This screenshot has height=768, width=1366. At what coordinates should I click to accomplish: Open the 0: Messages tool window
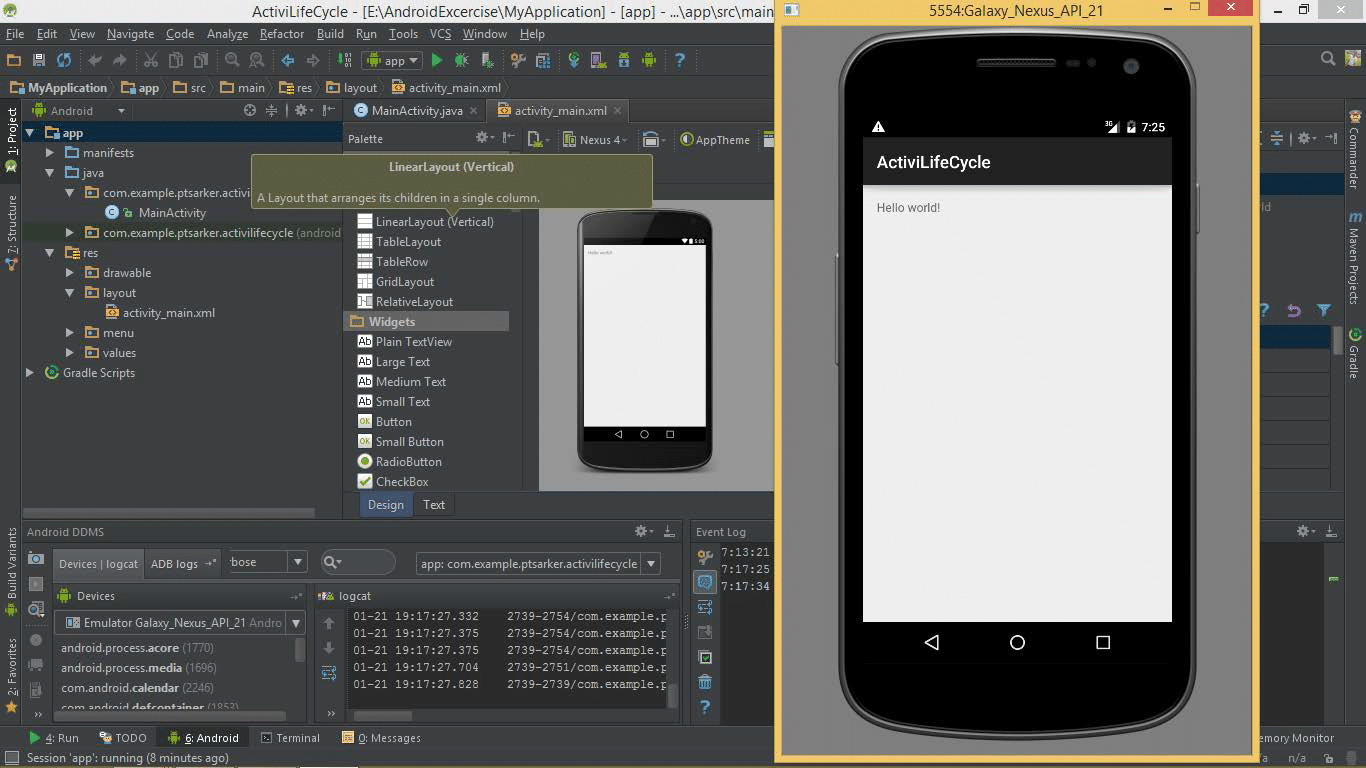[381, 738]
